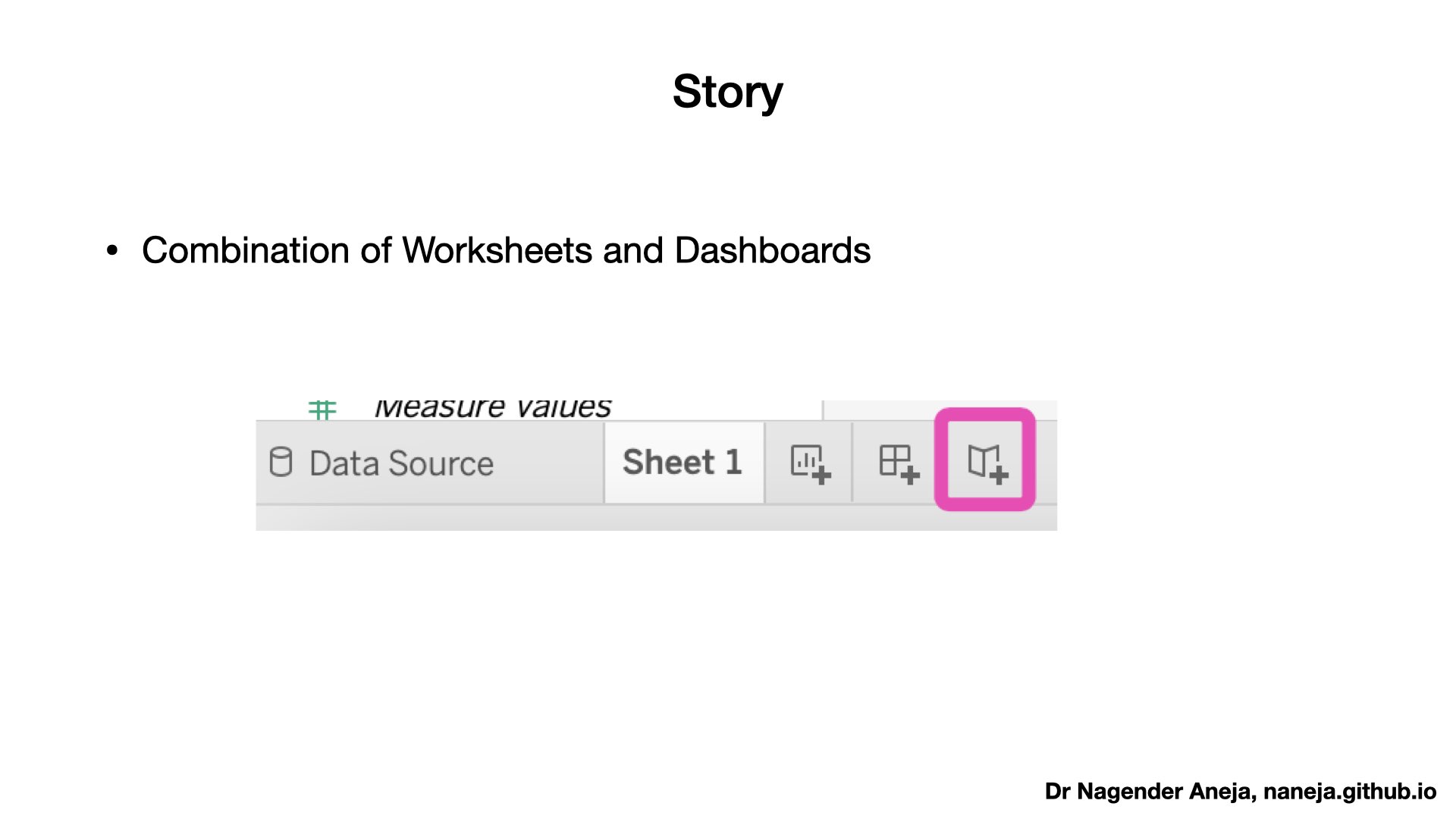Click the green hash icon beside Measure Values
Screen dimensions: 1456x819
click(x=322, y=409)
